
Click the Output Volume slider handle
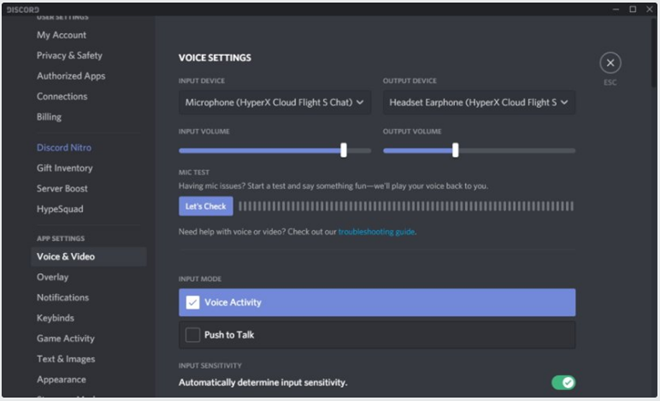pyautogui.click(x=455, y=150)
